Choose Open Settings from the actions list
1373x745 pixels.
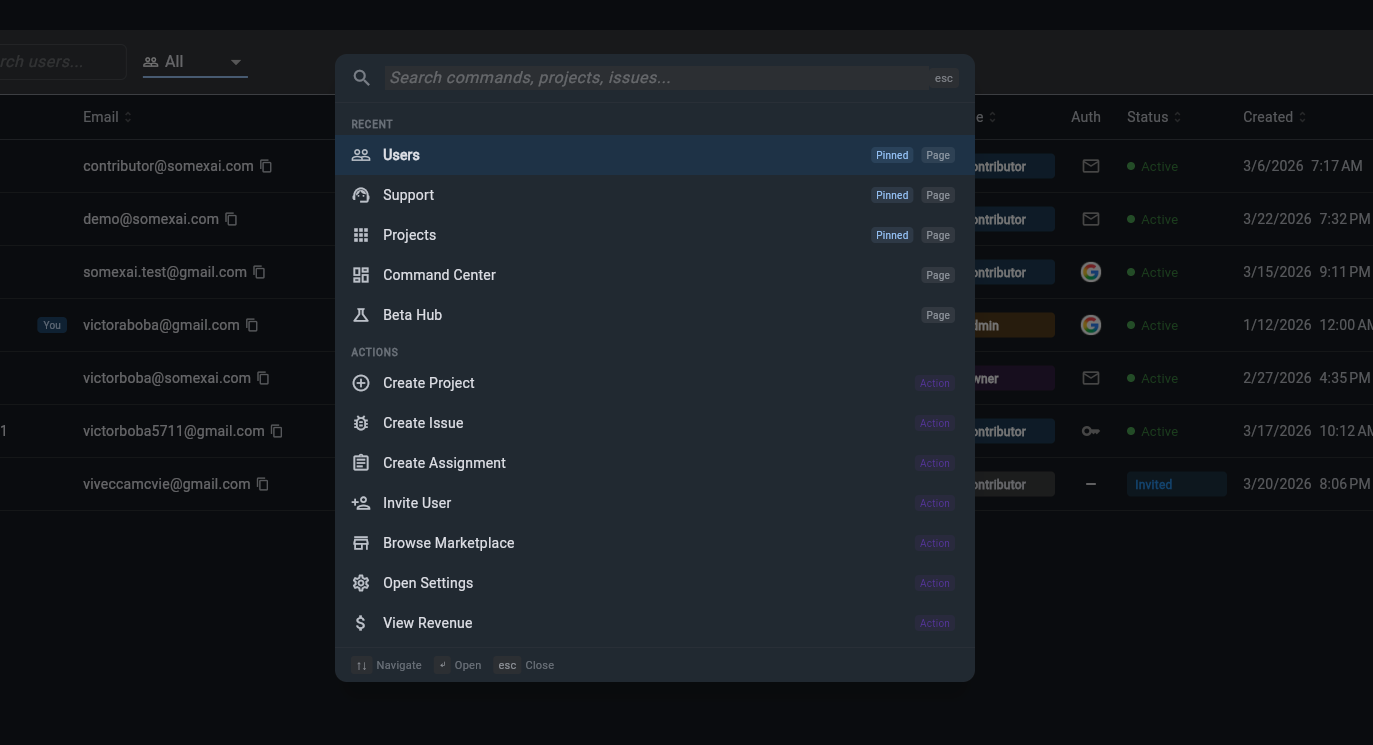click(428, 583)
